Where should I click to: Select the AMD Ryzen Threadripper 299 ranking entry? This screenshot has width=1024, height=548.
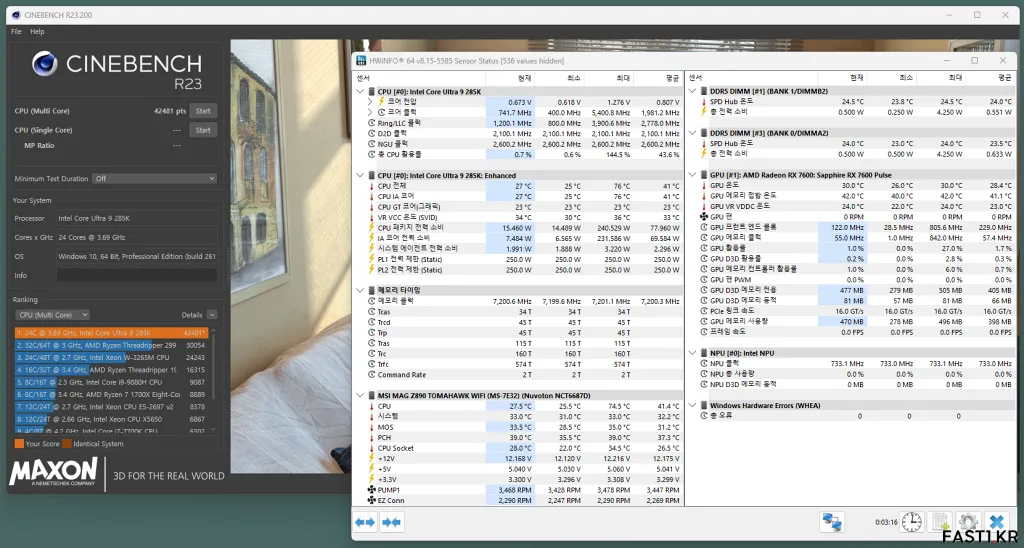[x=111, y=345]
